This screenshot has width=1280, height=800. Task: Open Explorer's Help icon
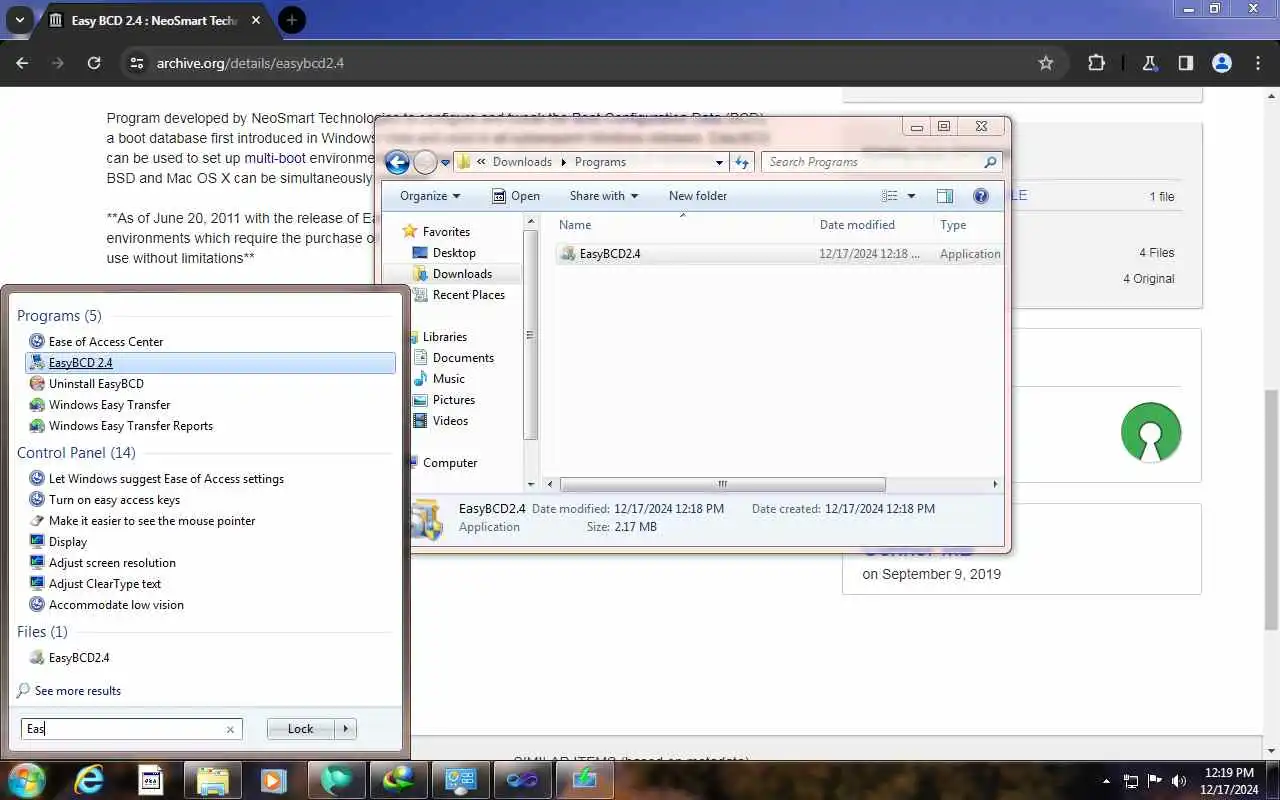981,196
